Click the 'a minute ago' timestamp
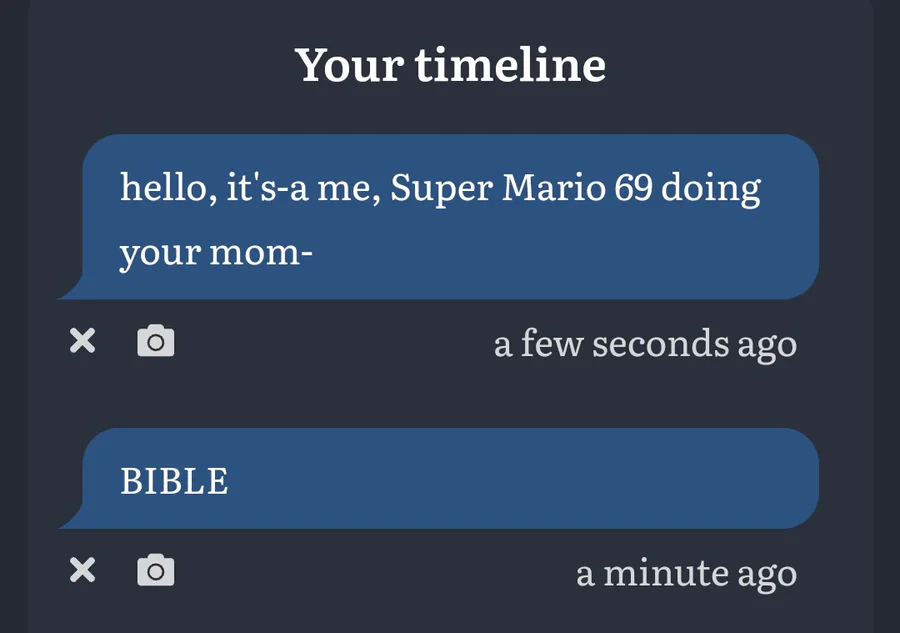 click(686, 573)
